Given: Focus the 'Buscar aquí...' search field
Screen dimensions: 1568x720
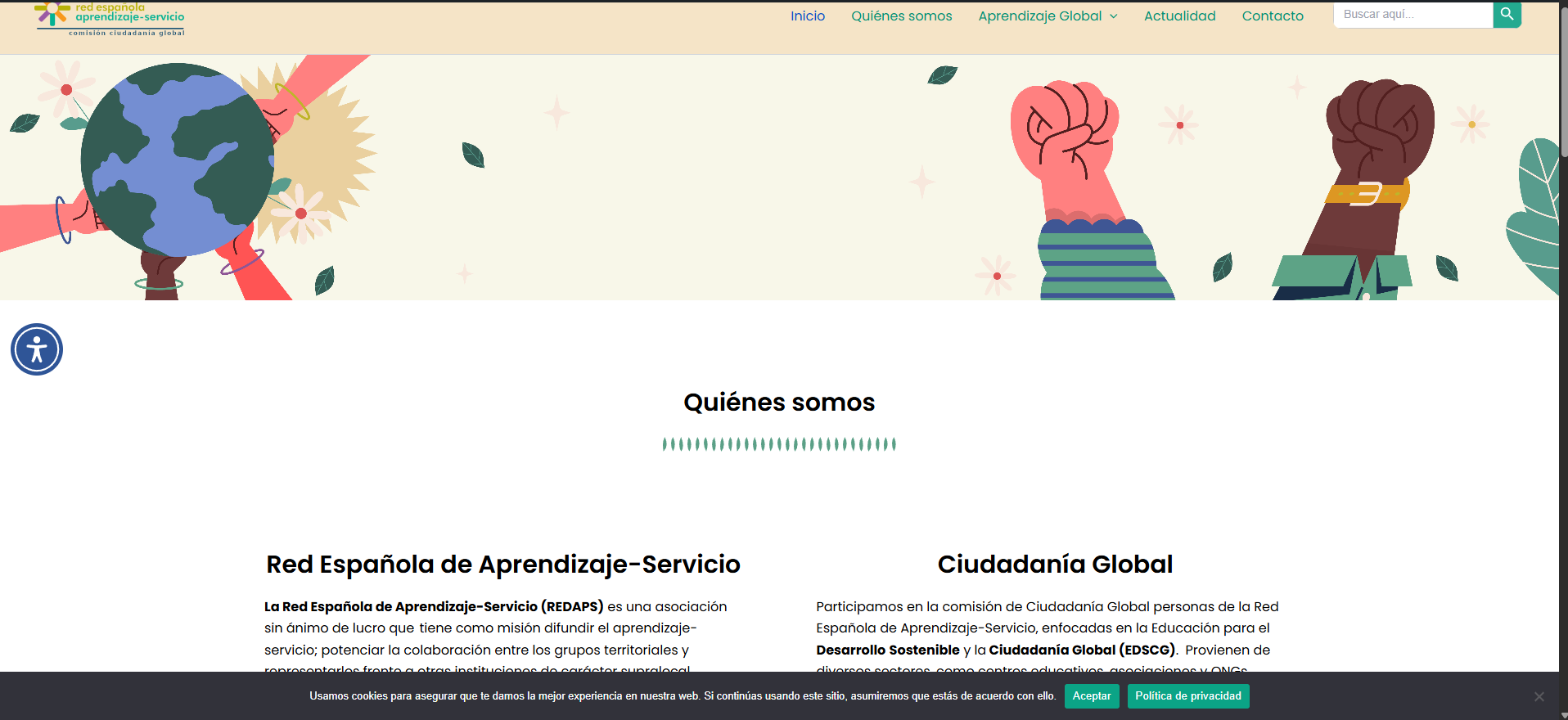Looking at the screenshot, I should (1413, 15).
